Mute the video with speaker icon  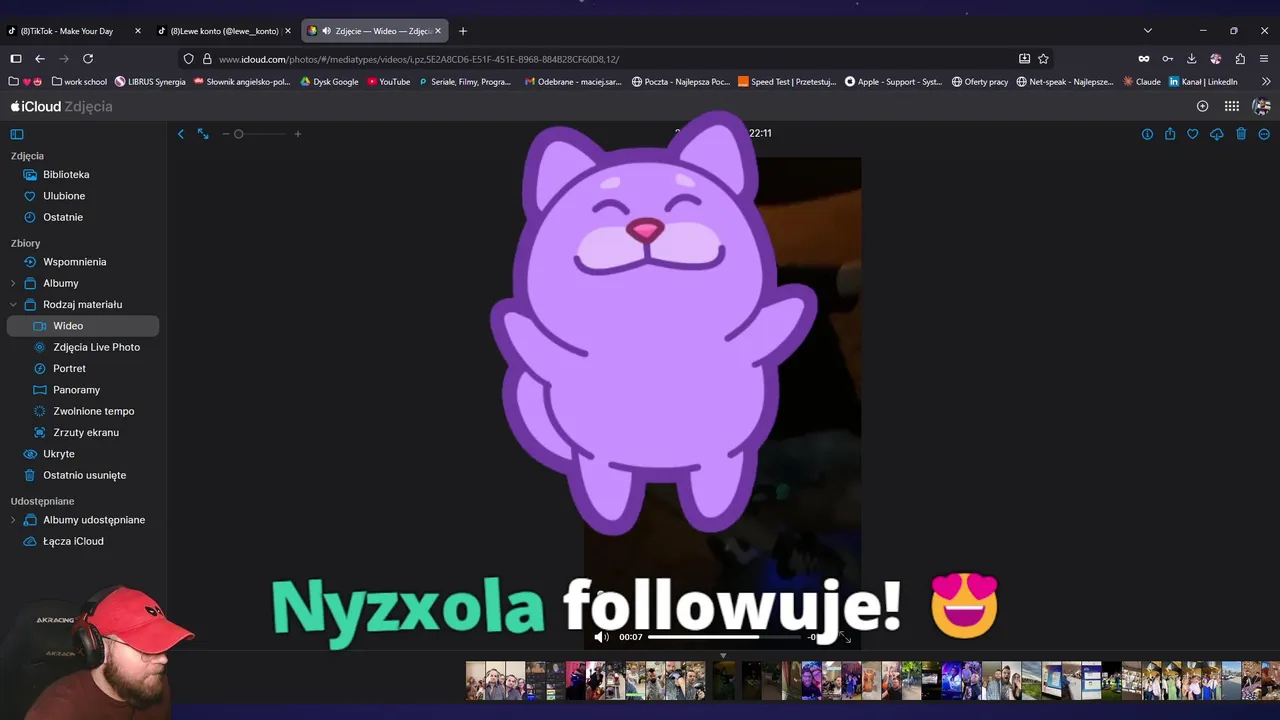[601, 637]
